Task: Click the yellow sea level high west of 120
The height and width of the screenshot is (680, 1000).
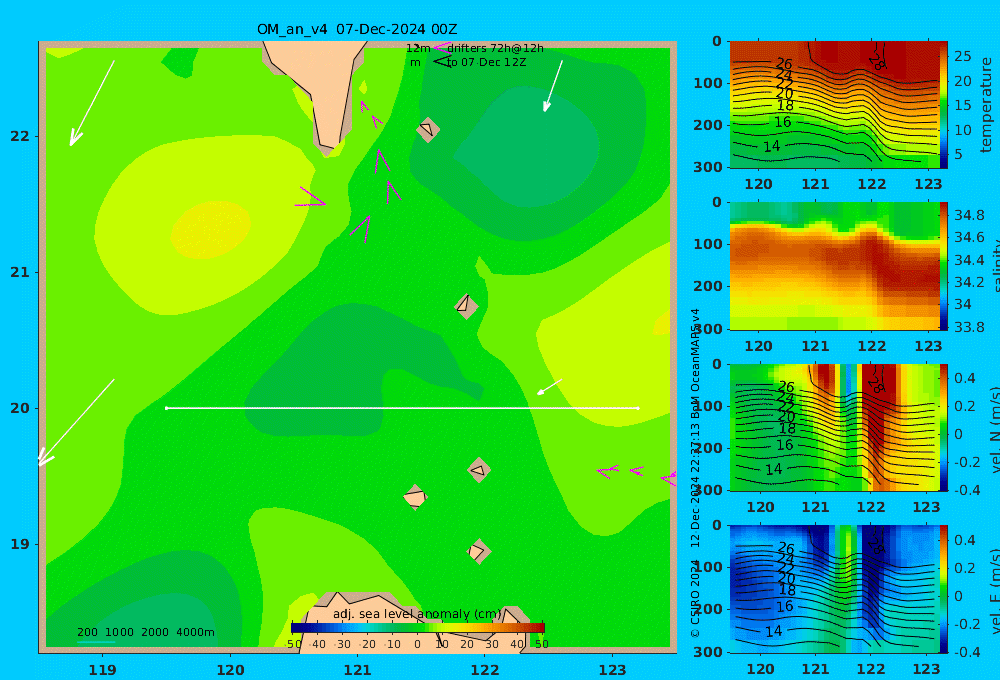Action: click(210, 230)
